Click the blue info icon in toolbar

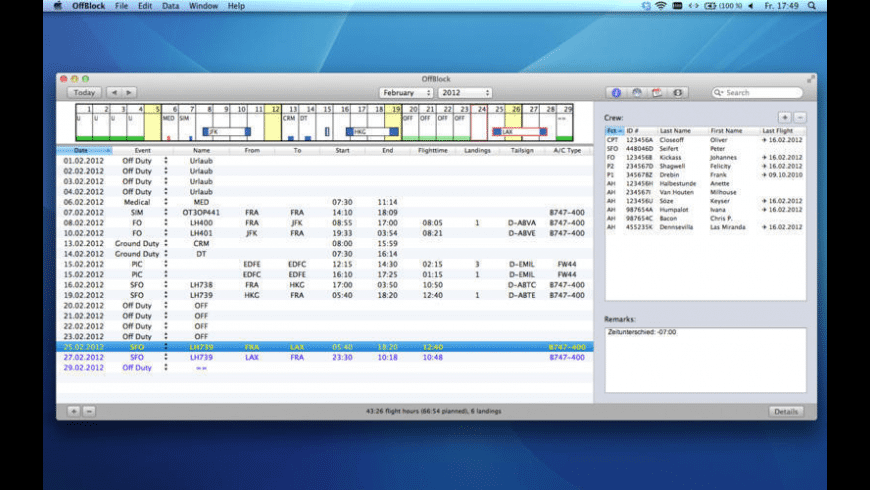point(617,92)
